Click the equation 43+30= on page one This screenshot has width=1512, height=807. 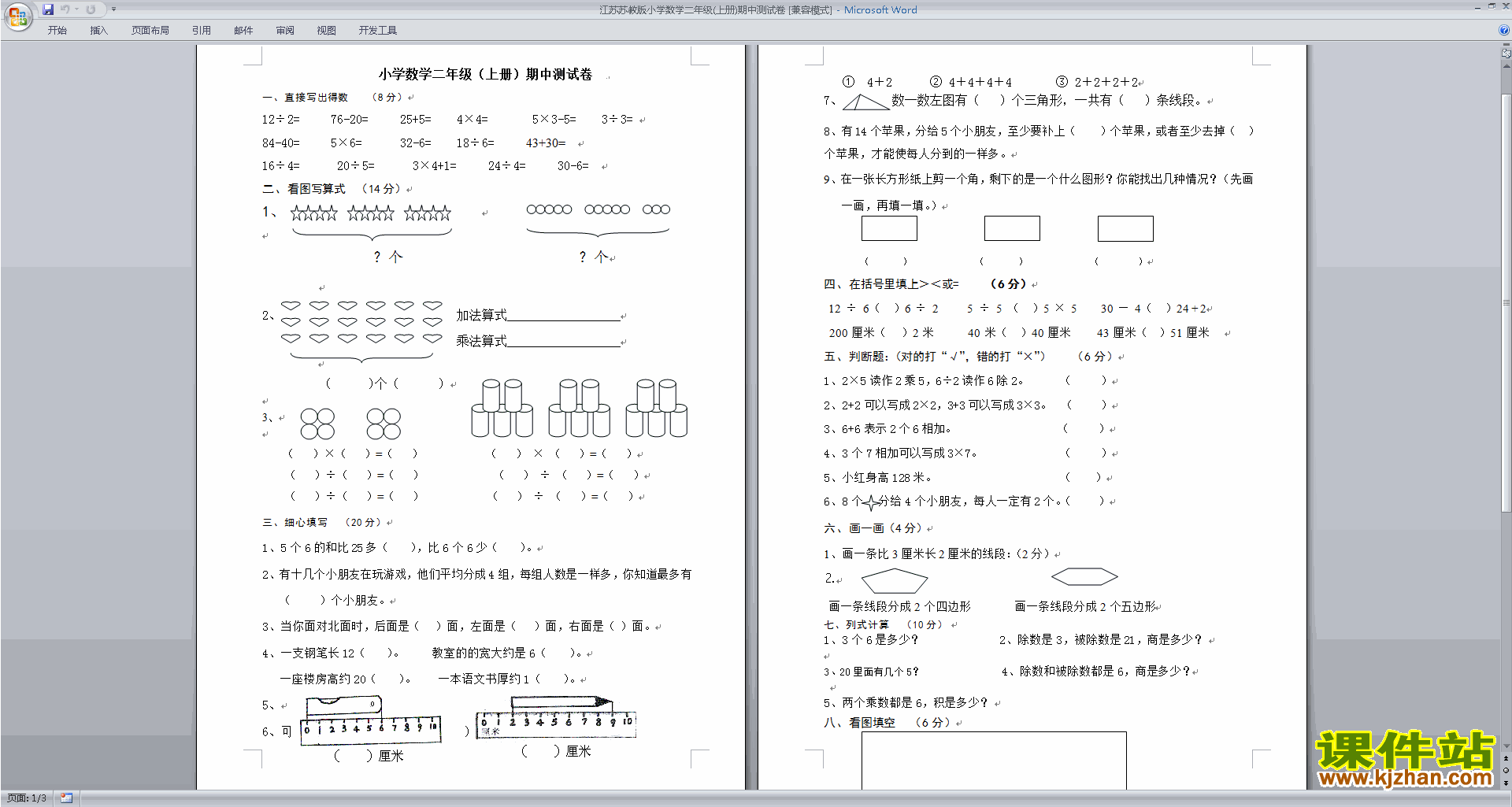click(x=546, y=143)
